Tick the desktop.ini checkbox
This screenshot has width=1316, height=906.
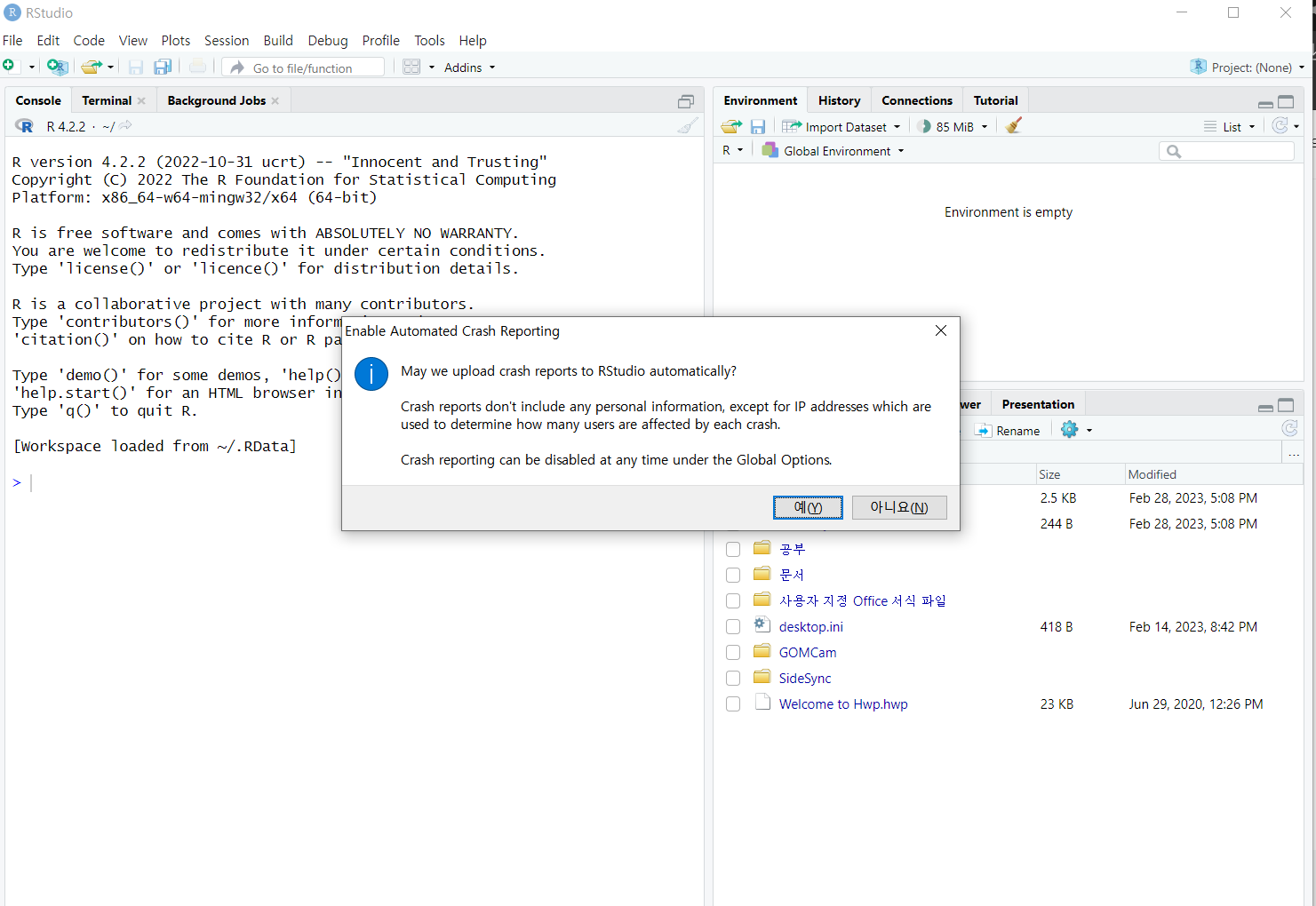click(x=733, y=626)
